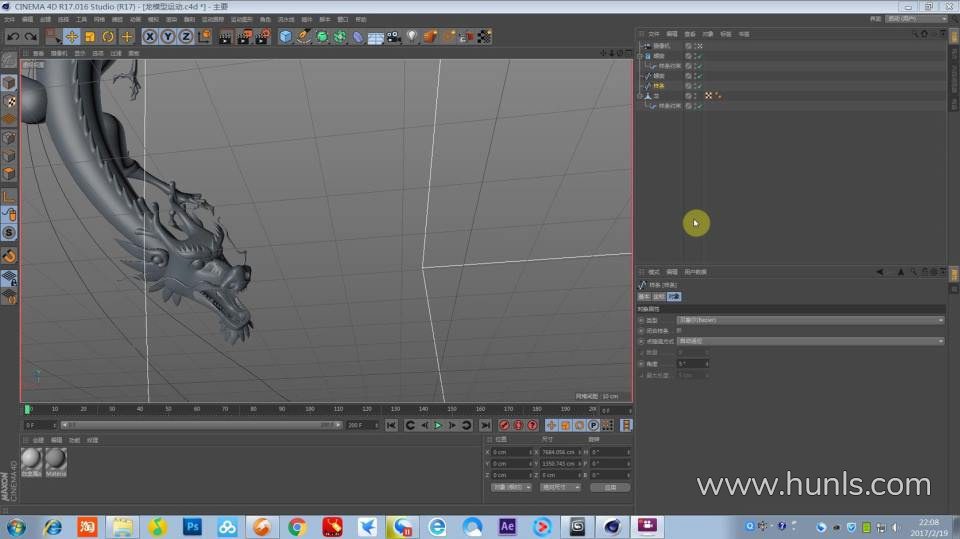Go to start of animation
960x539 pixels.
(391, 425)
